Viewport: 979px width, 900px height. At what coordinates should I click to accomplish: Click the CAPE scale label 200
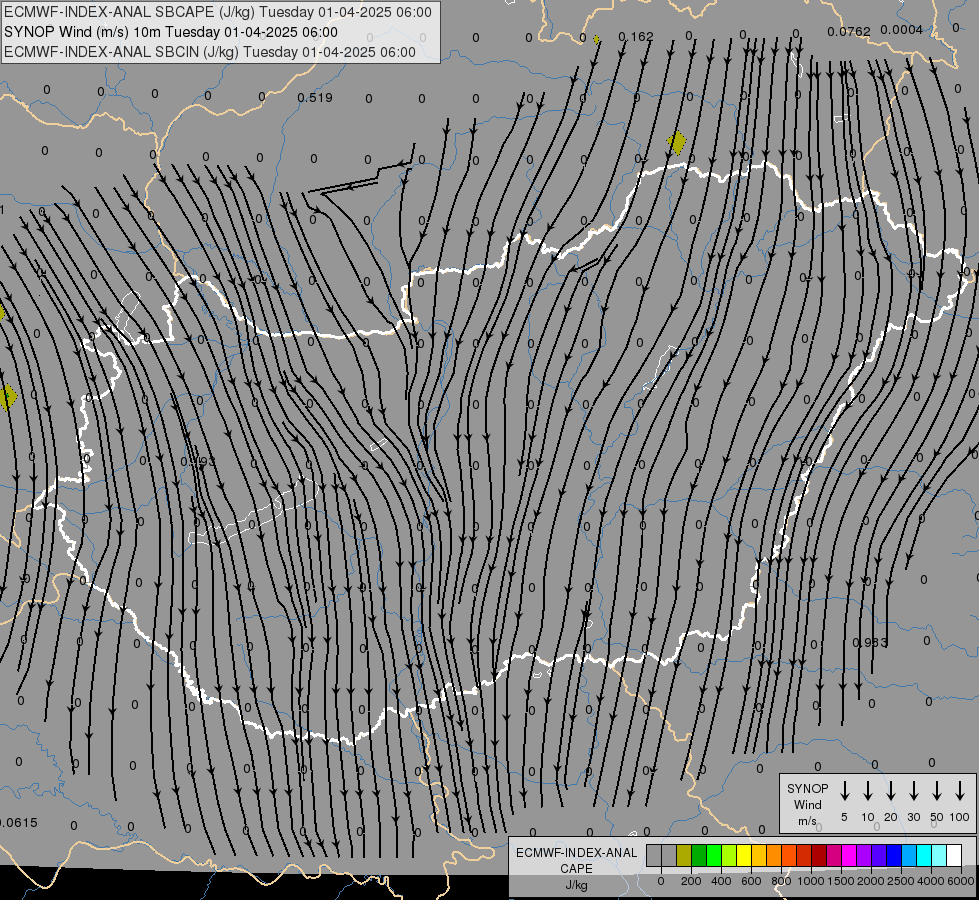pos(691,881)
